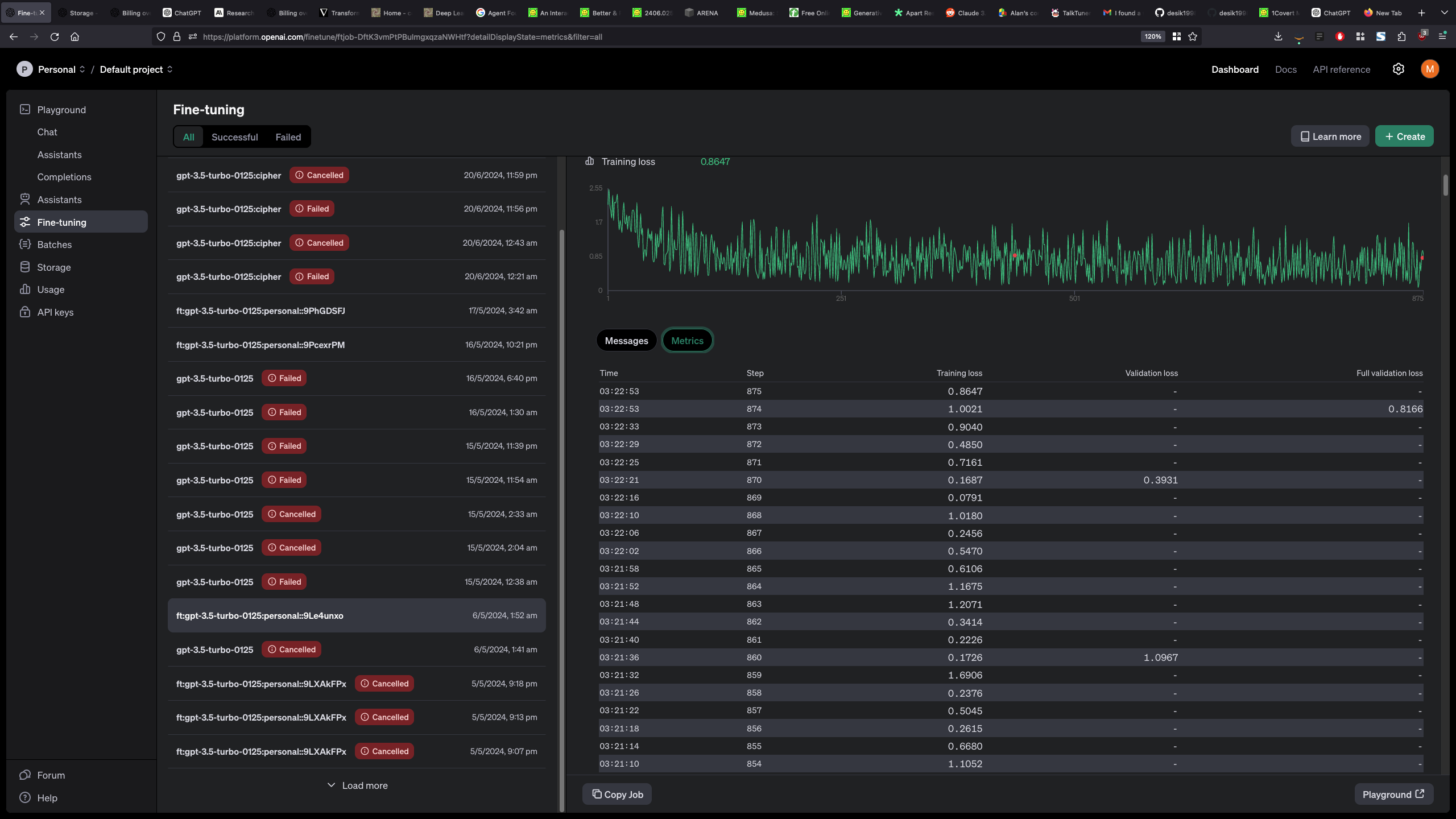Go to API reference tab
Image resolution: width=1456 pixels, height=819 pixels.
tap(1341, 69)
